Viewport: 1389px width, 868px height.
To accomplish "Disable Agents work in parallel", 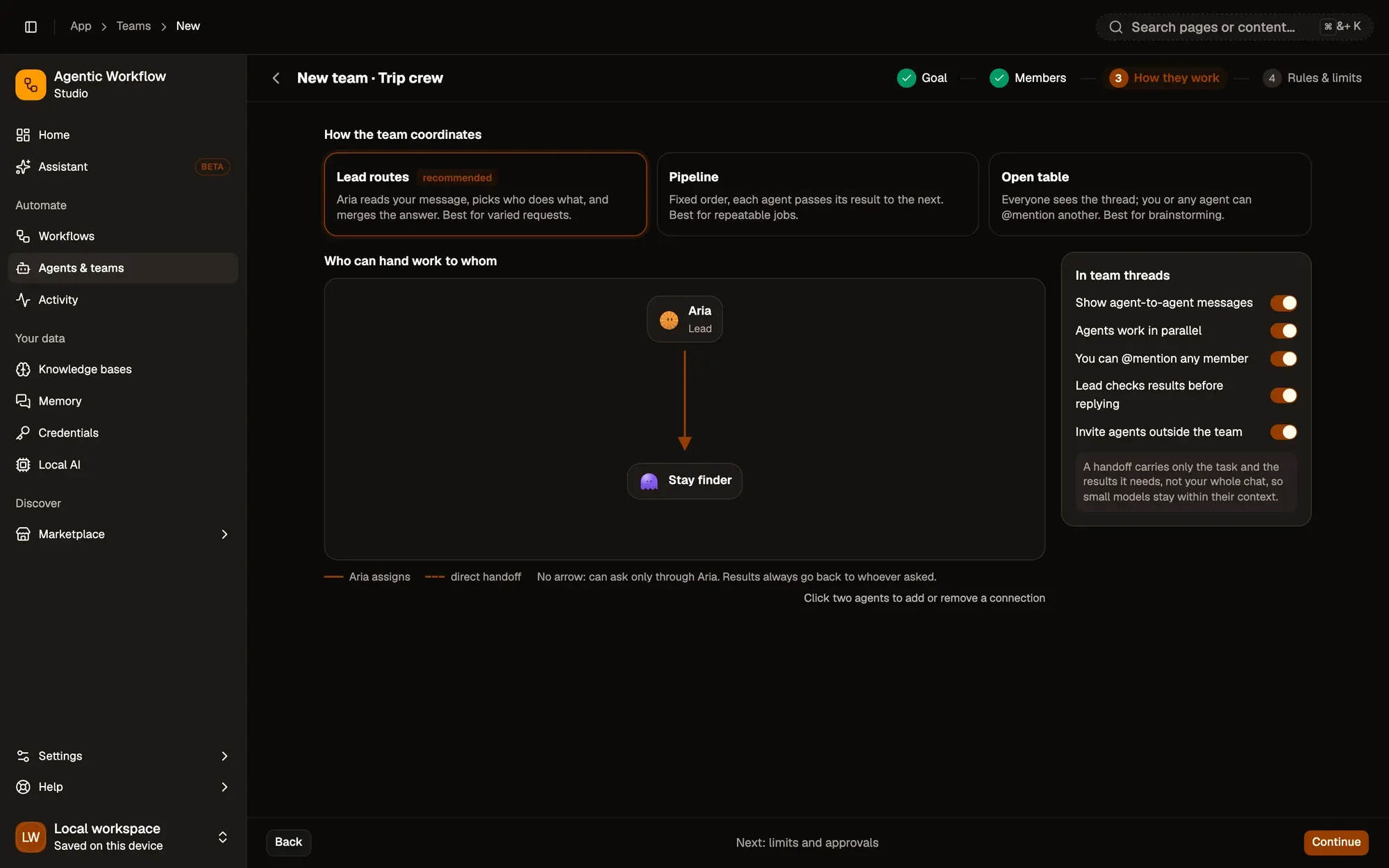I will tap(1283, 331).
